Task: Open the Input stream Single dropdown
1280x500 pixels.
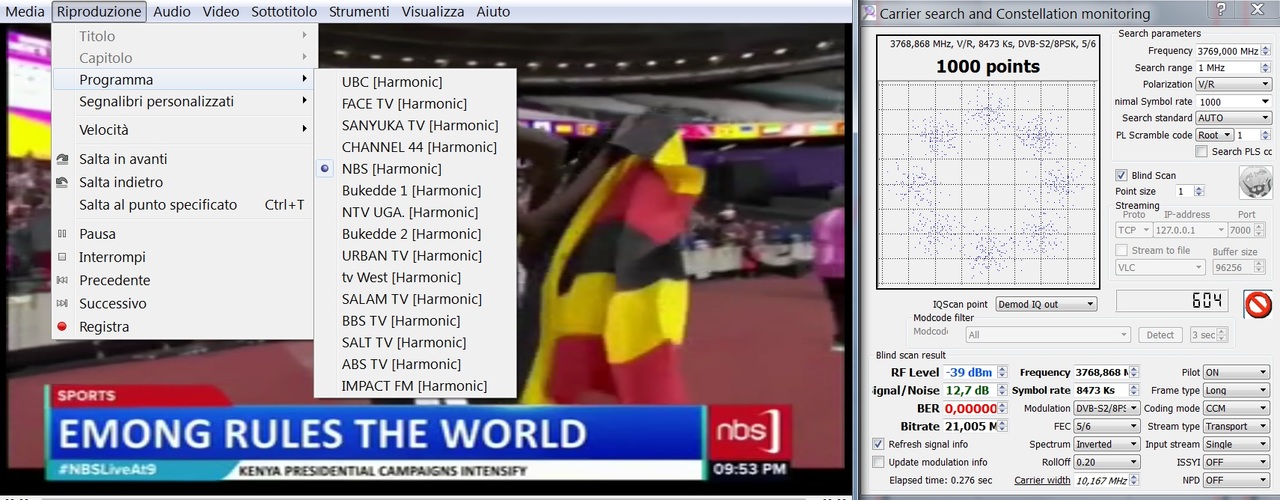Action: pyautogui.click(x=1235, y=444)
